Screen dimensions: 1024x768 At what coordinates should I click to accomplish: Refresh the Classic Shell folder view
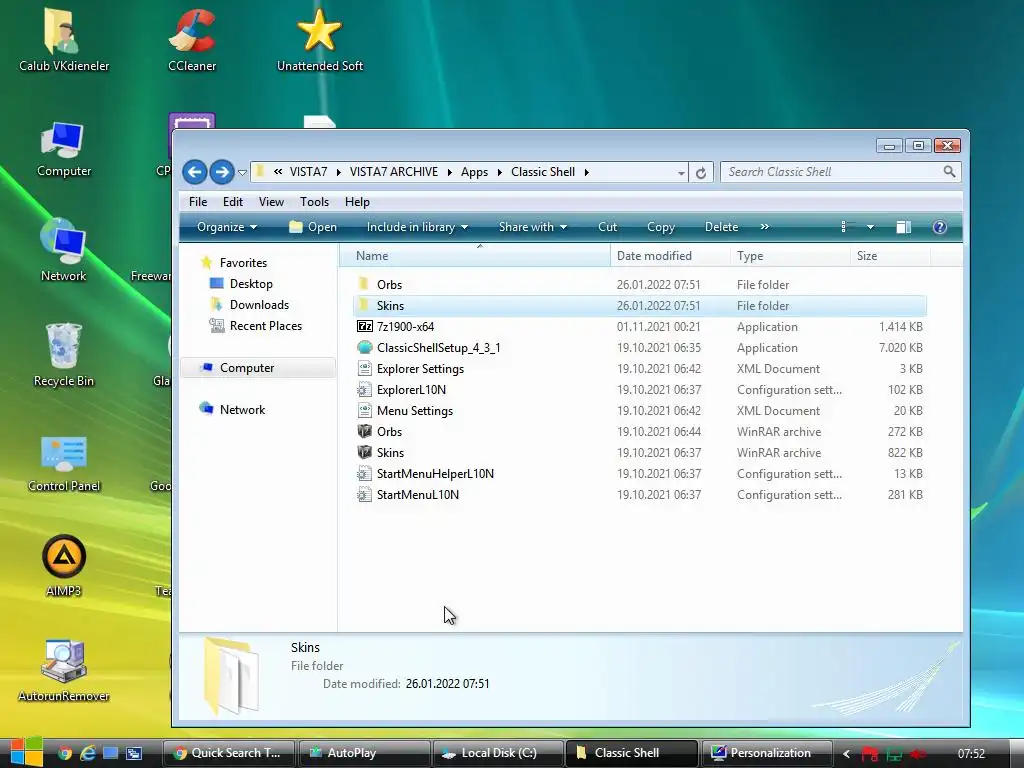pos(701,172)
